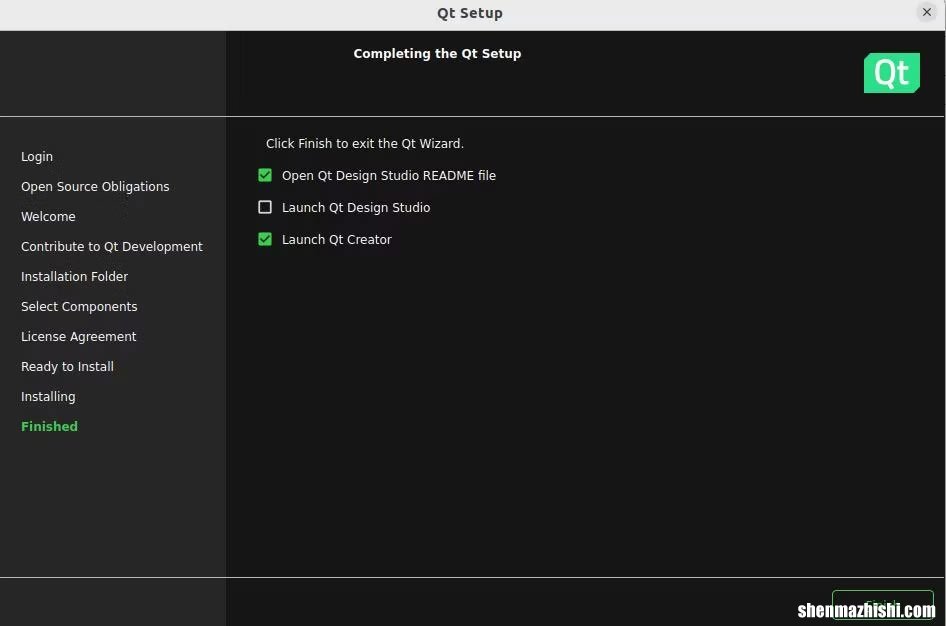Close the Qt Setup window
The image size is (946, 626).
[x=926, y=12]
